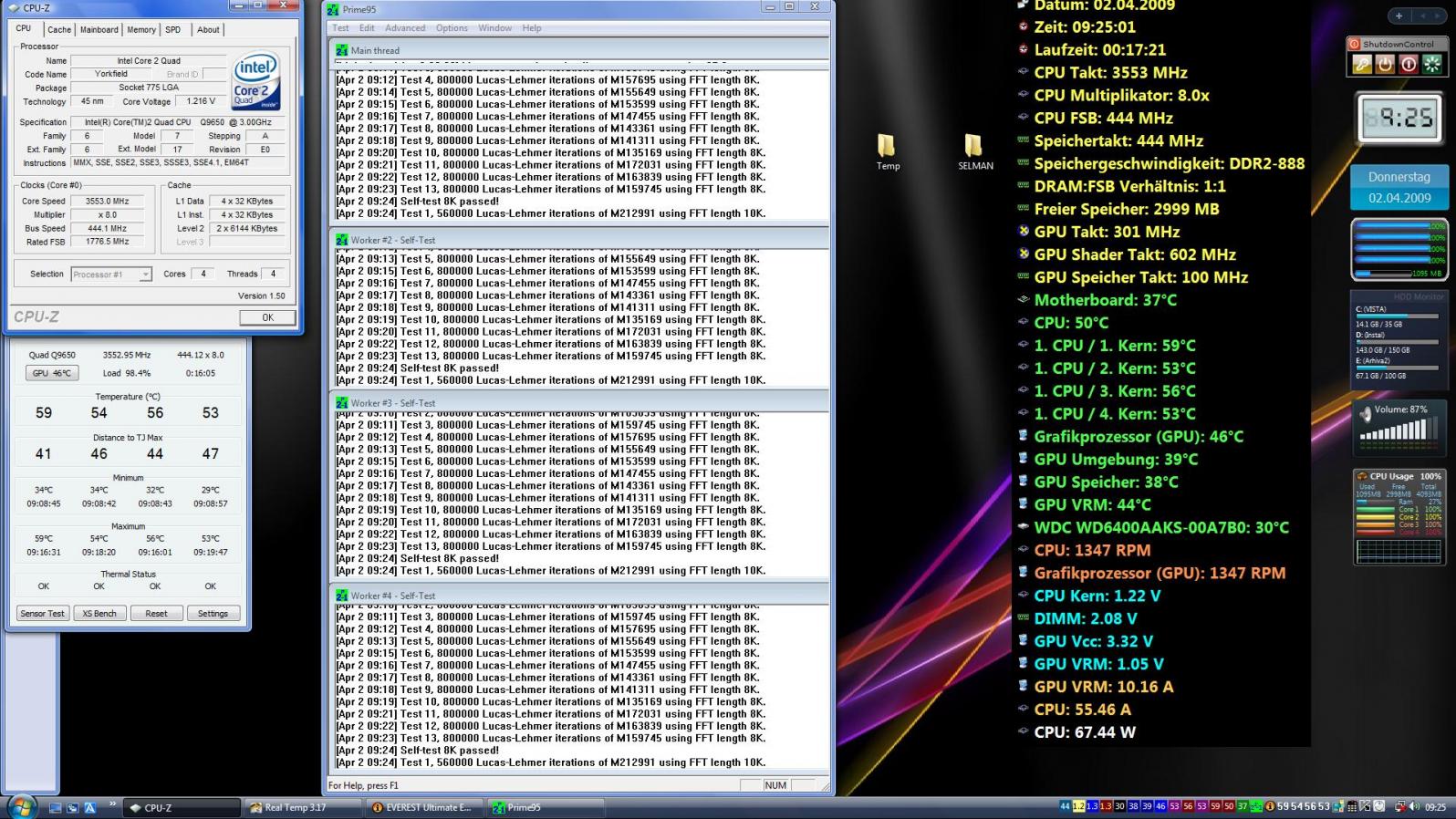Click the 'CPU Takt: 3553 MHz' OSD line
Viewport: 1456px width, 819px height.
[x=1110, y=72]
